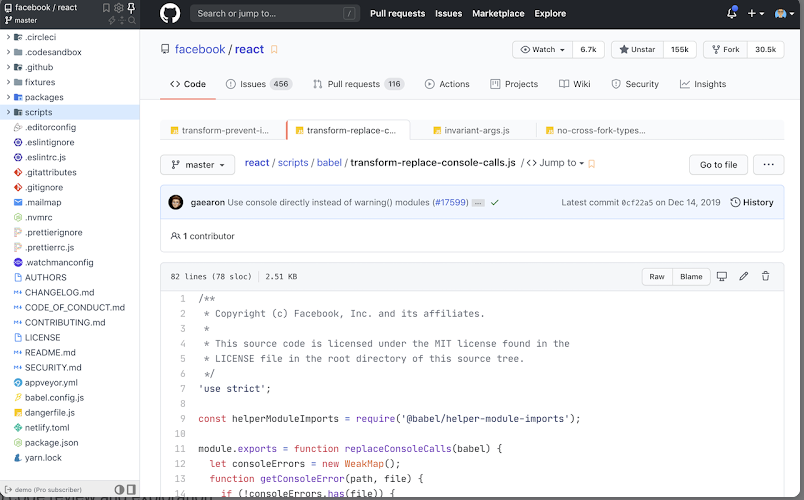View the Raw file
Viewport: 804px width, 500px height.
tap(657, 276)
